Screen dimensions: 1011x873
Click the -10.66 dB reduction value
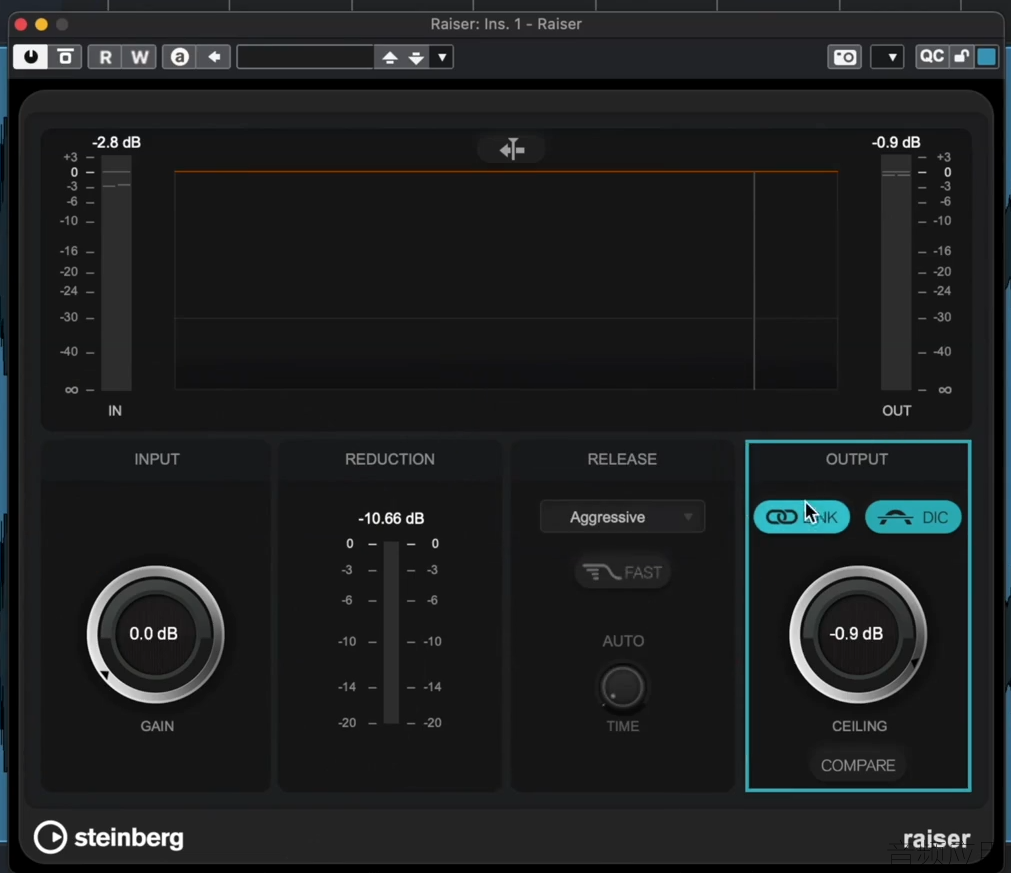click(391, 518)
